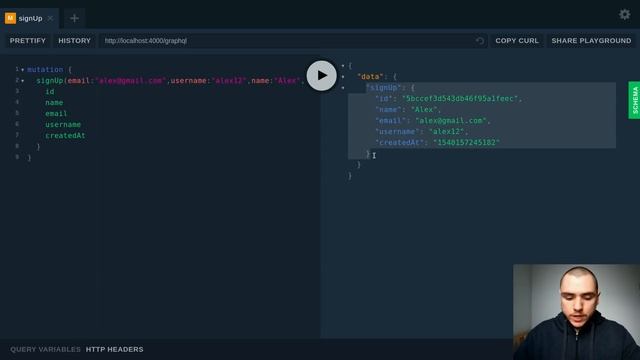Click the 'id' field in query
Image resolution: width=640 pixels, height=360 pixels.
click(50, 92)
